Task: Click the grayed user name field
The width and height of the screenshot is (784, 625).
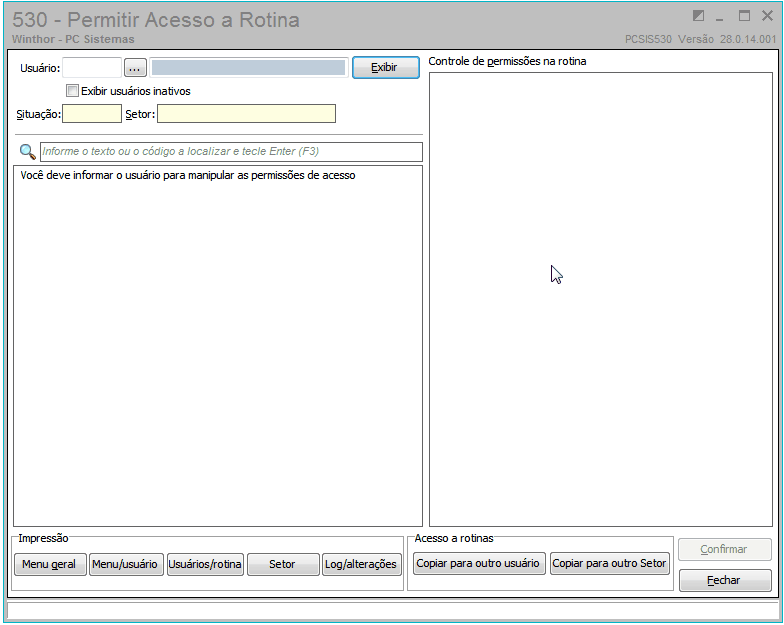Action: pos(248,68)
